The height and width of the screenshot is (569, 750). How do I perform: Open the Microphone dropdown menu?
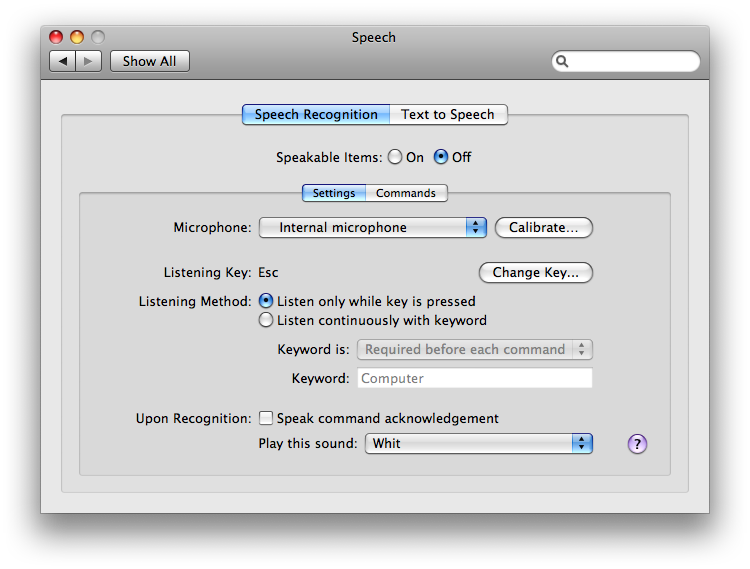(373, 228)
